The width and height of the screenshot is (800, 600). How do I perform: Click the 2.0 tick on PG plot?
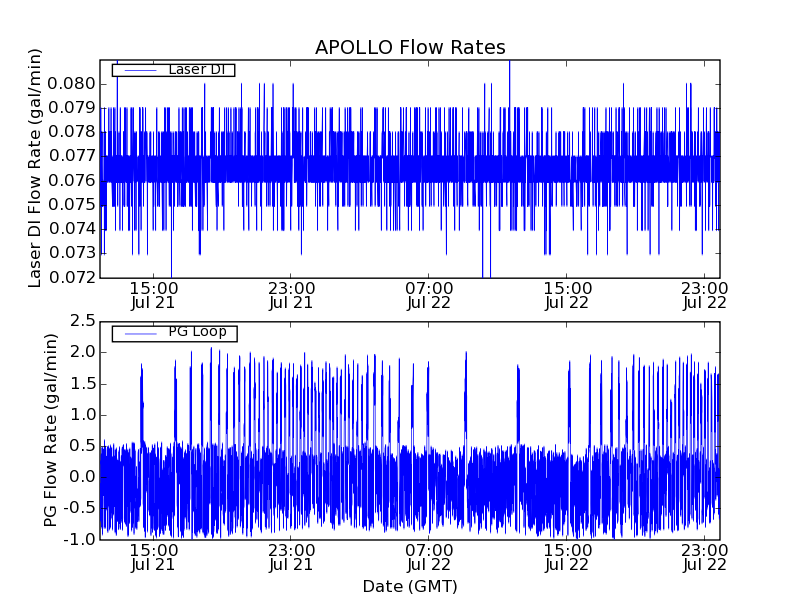(83, 352)
